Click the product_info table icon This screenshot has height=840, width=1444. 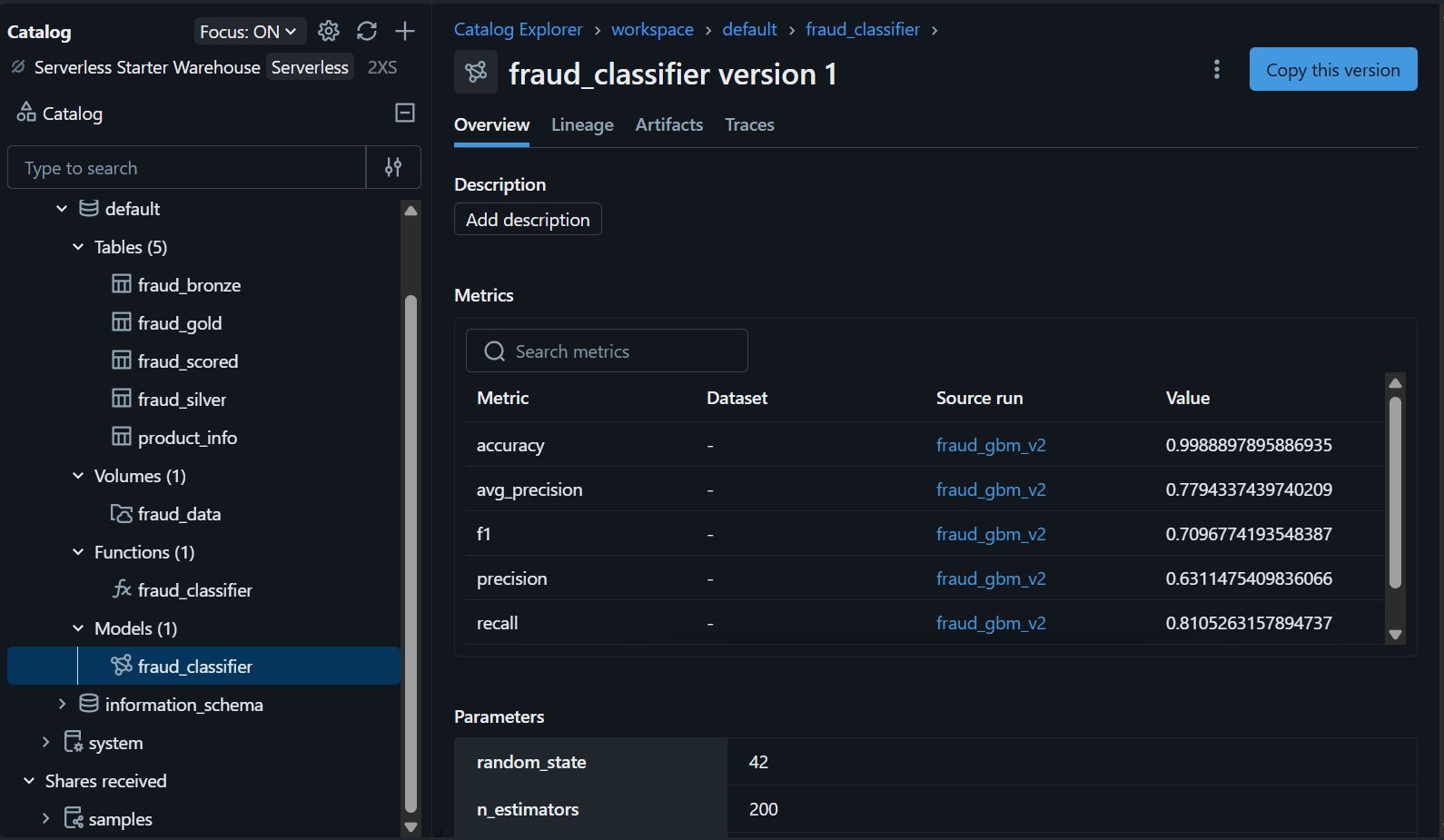[122, 437]
